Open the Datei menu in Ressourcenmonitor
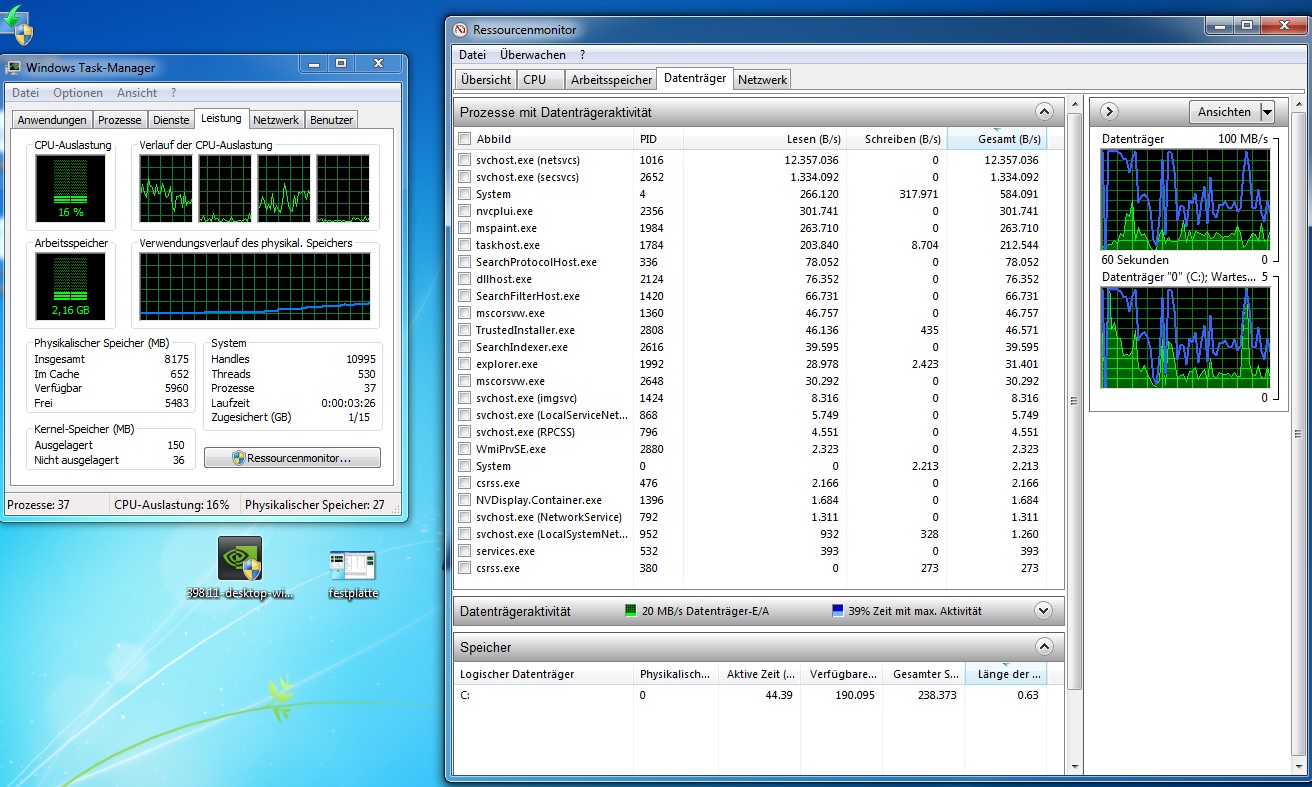Image resolution: width=1312 pixels, height=787 pixels. coord(473,55)
